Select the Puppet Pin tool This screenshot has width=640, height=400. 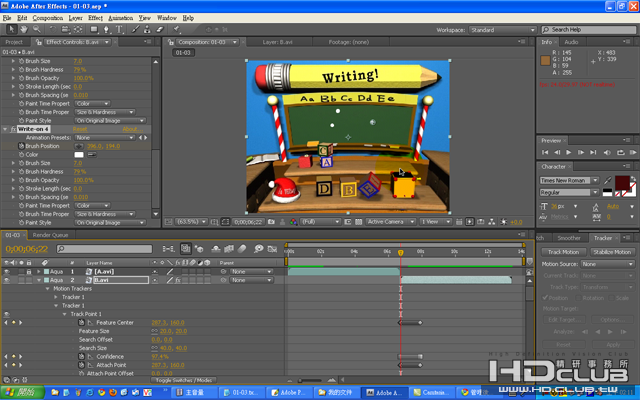click(176, 29)
